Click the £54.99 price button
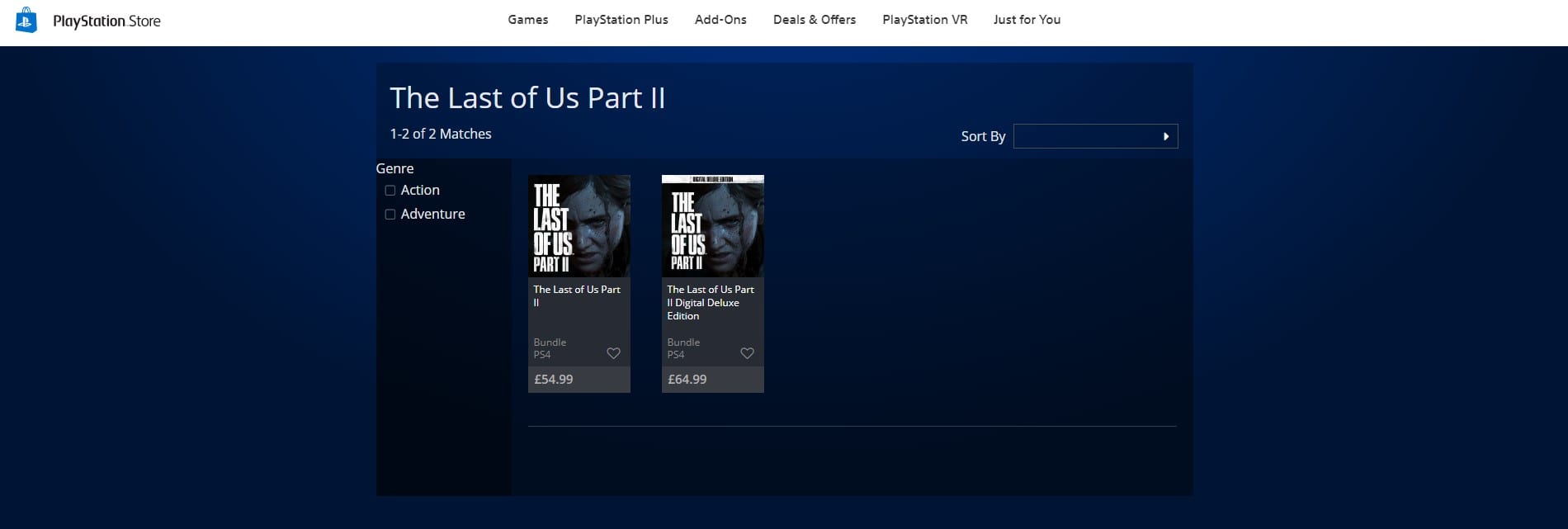This screenshot has height=529, width=1568. (554, 380)
